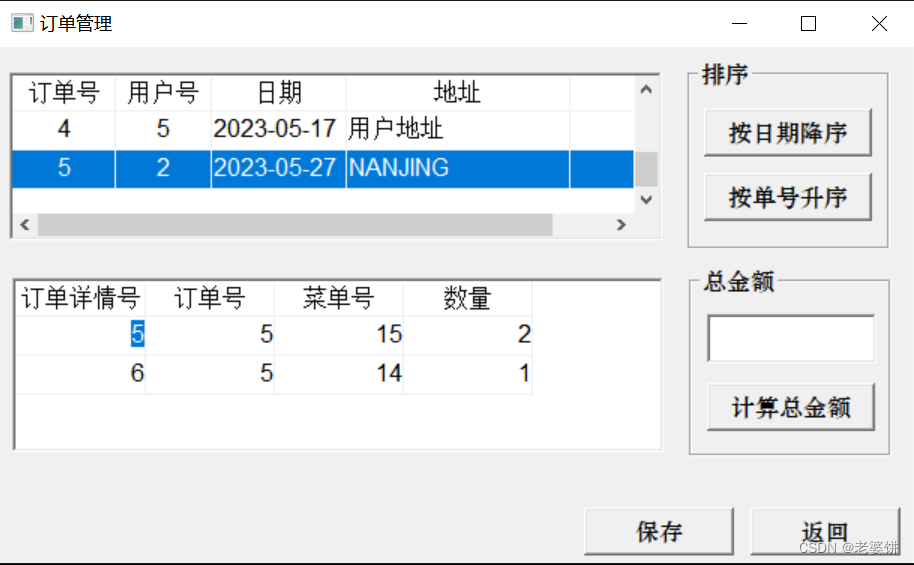Viewport: 914px width, 565px height.
Task: Click the 用户地址 address cell
Action: pyautogui.click(x=458, y=129)
